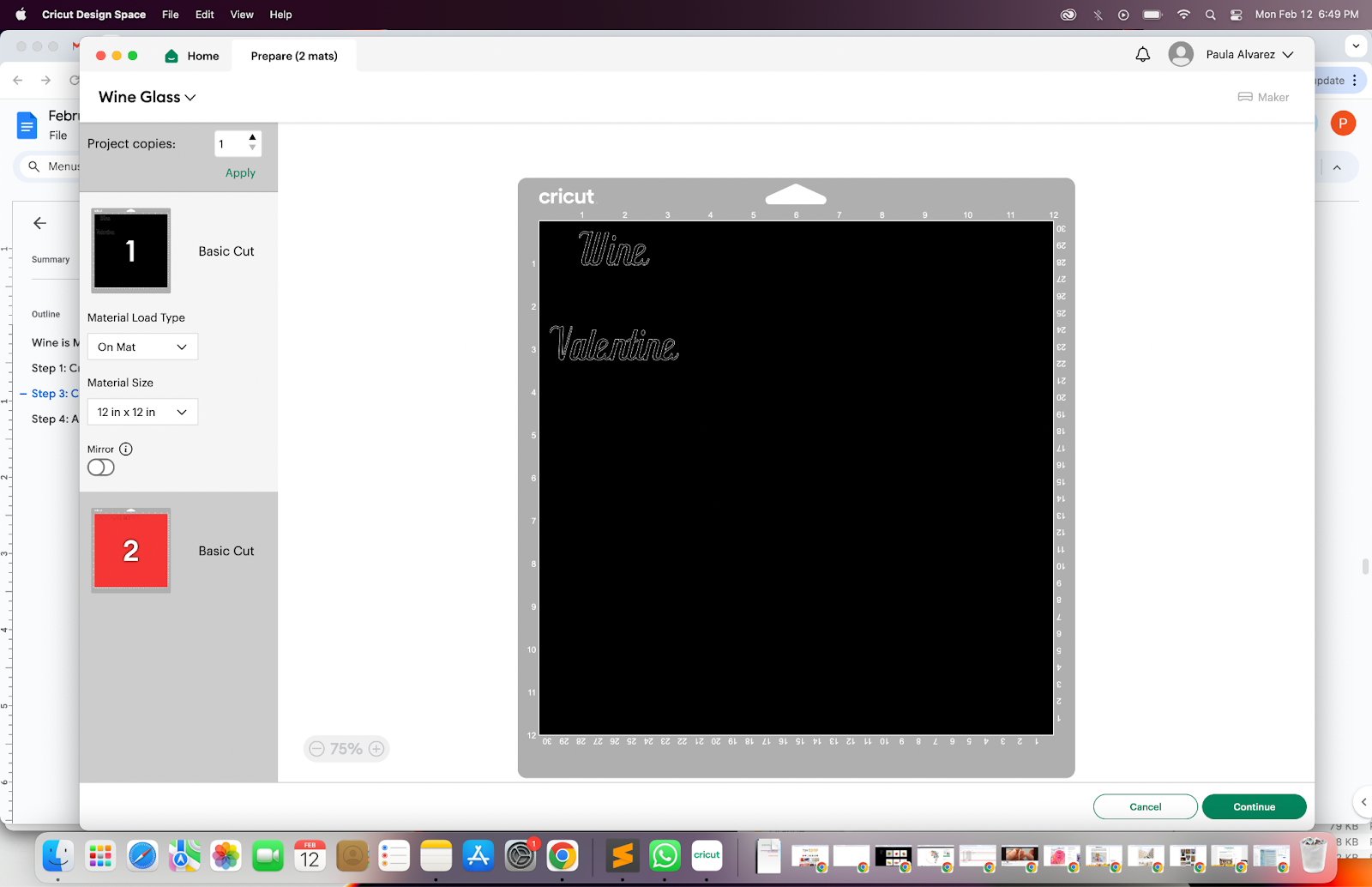Open Notes from the Dock
This screenshot has width=1372, height=887.
coord(436,855)
